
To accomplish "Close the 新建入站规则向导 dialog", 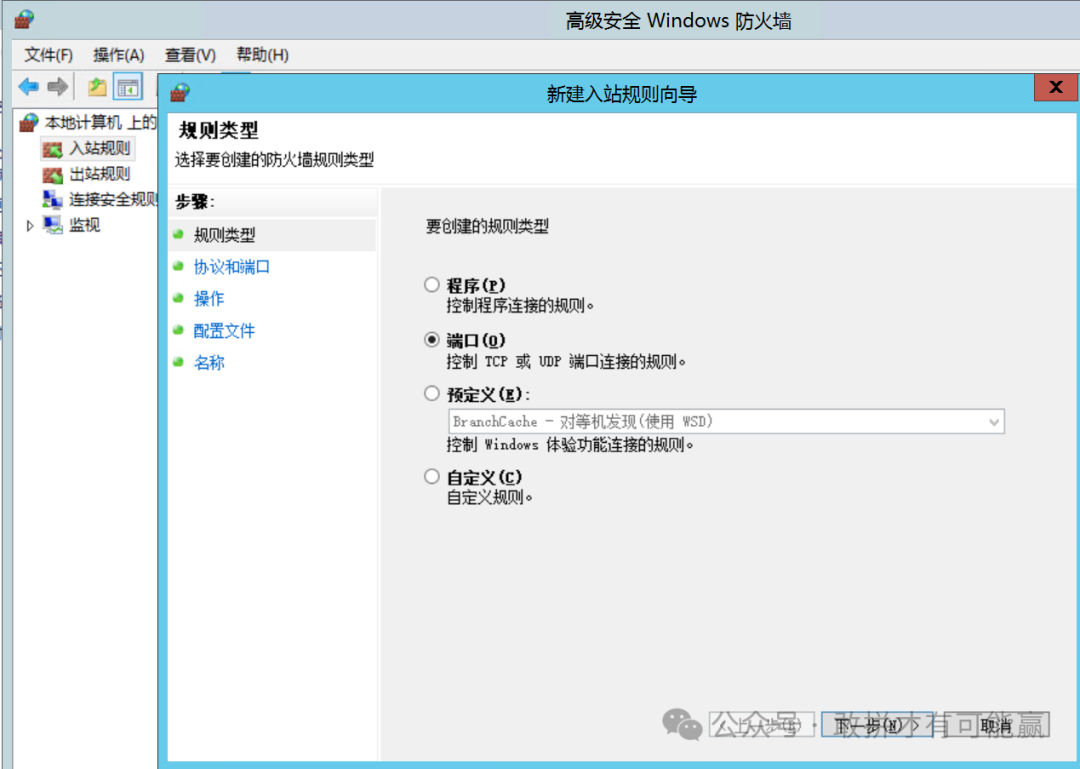I will pos(1055,88).
